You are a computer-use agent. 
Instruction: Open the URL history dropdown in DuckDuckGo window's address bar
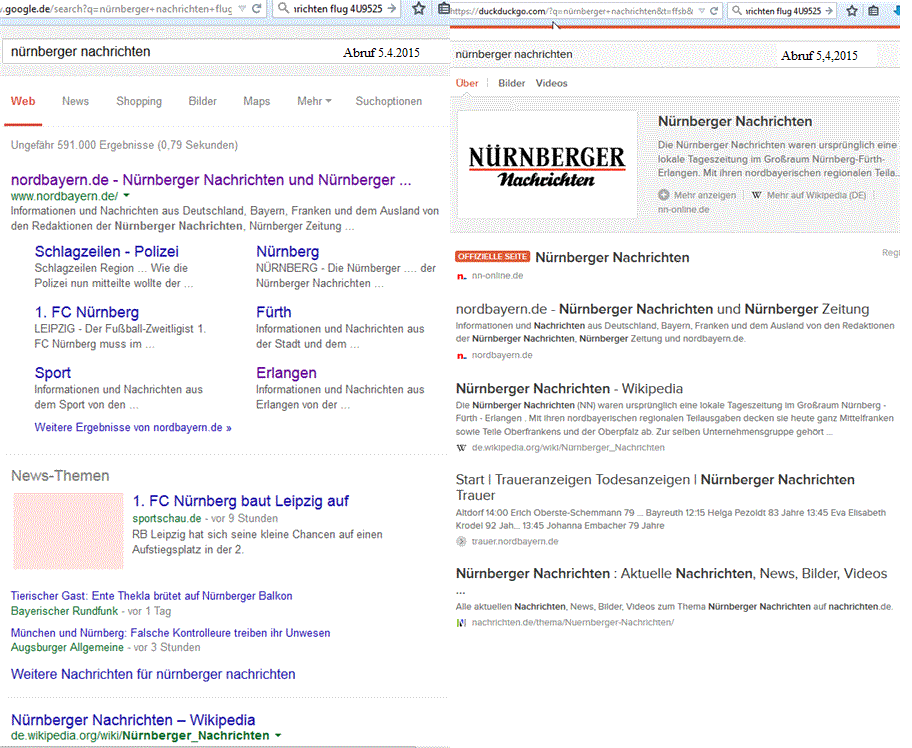pyautogui.click(x=701, y=11)
